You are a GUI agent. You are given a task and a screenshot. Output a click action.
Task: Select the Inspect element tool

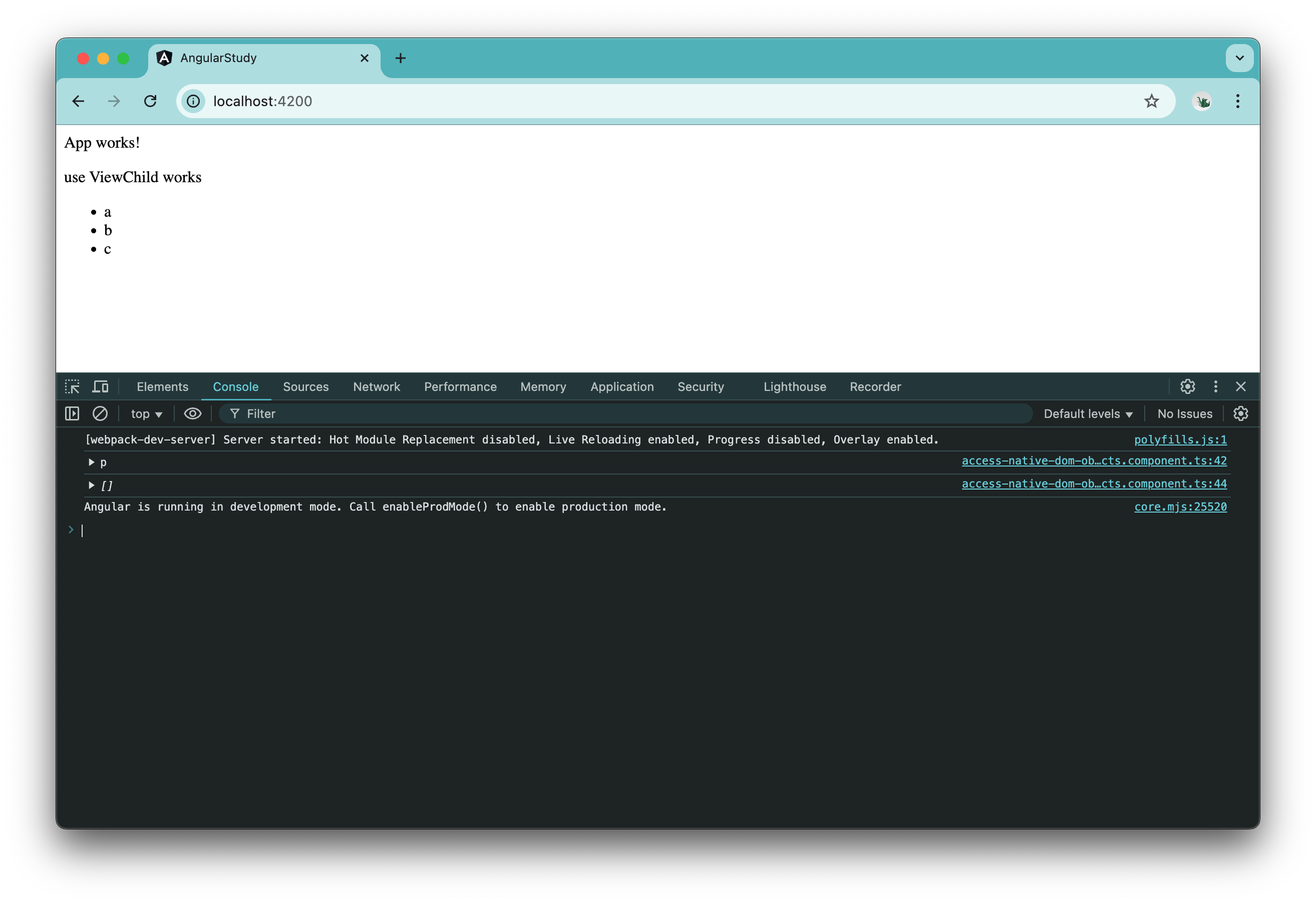(73, 386)
